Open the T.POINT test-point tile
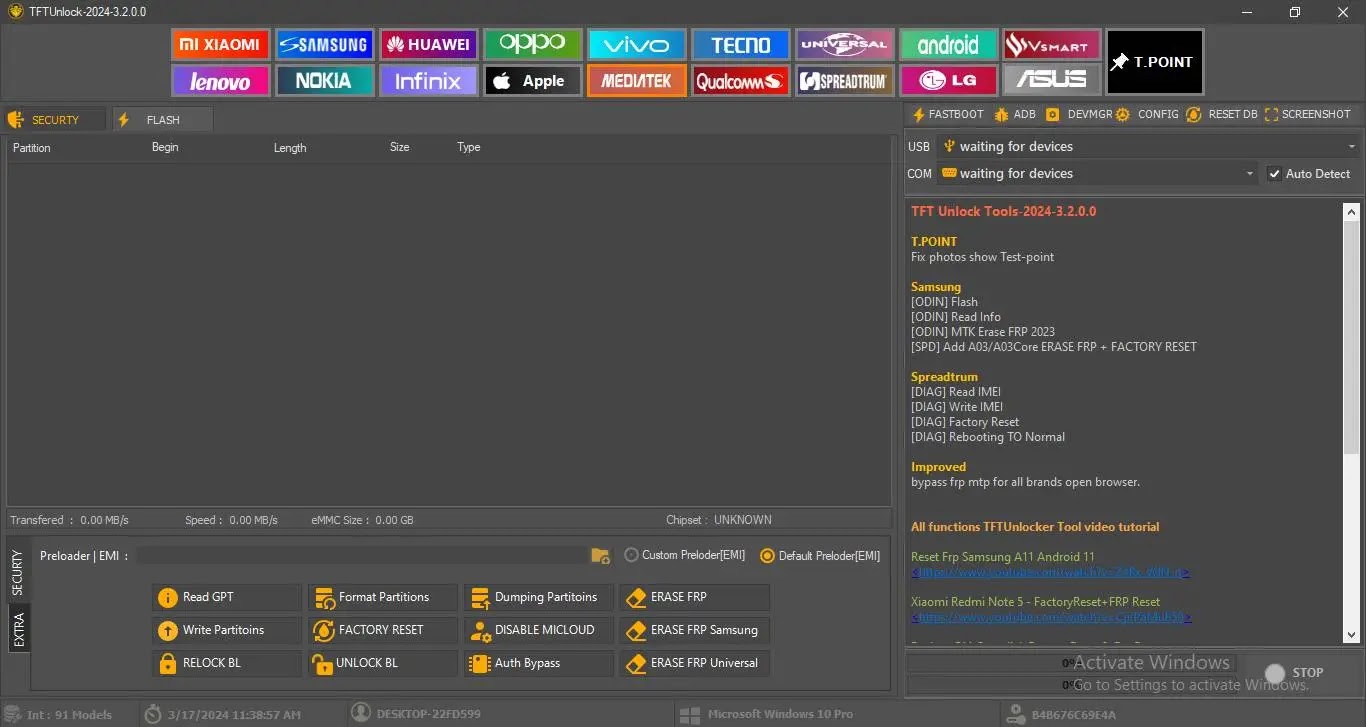 1154,62
